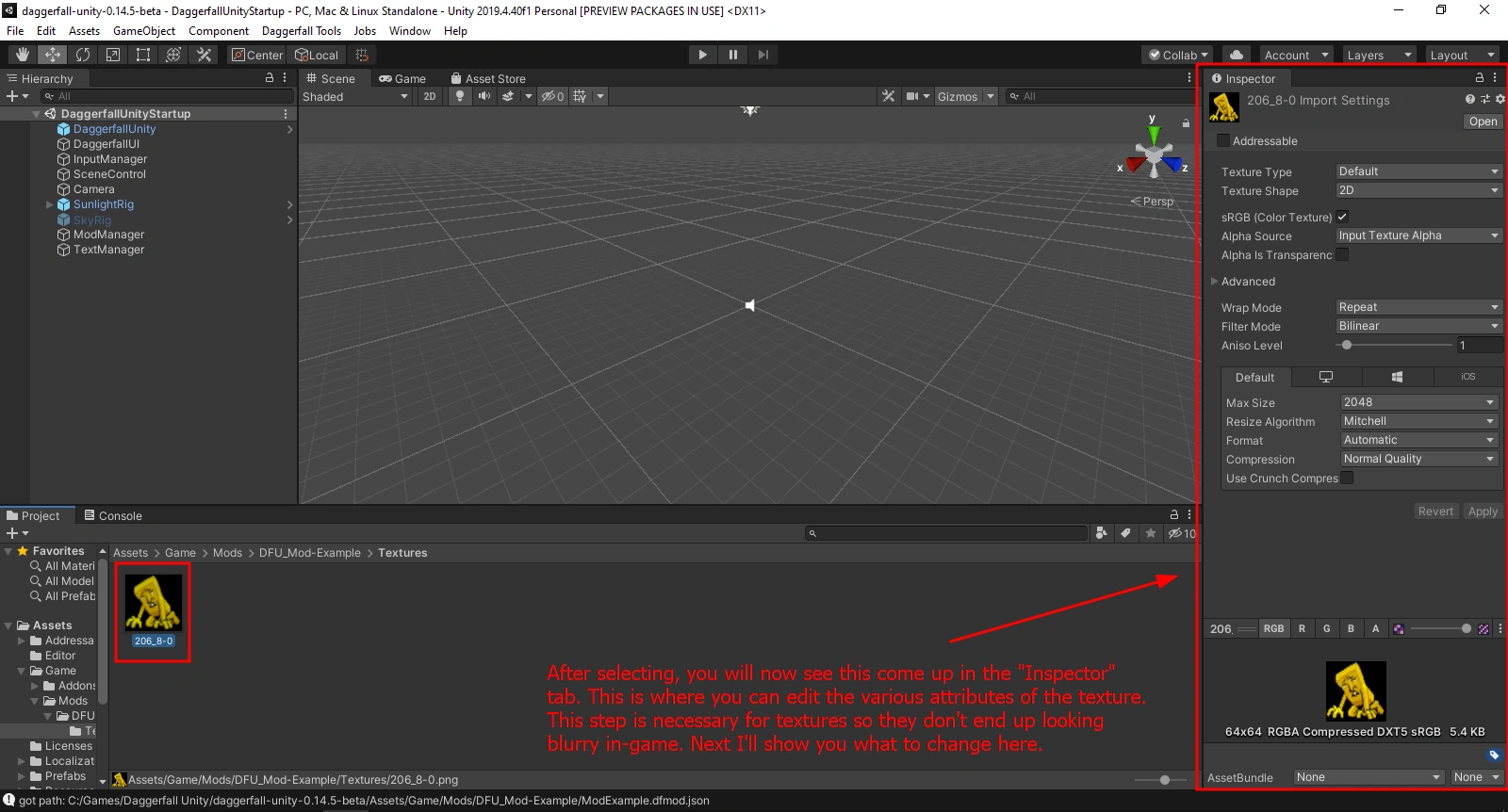Lock the Hierarchy panel

coord(270,78)
